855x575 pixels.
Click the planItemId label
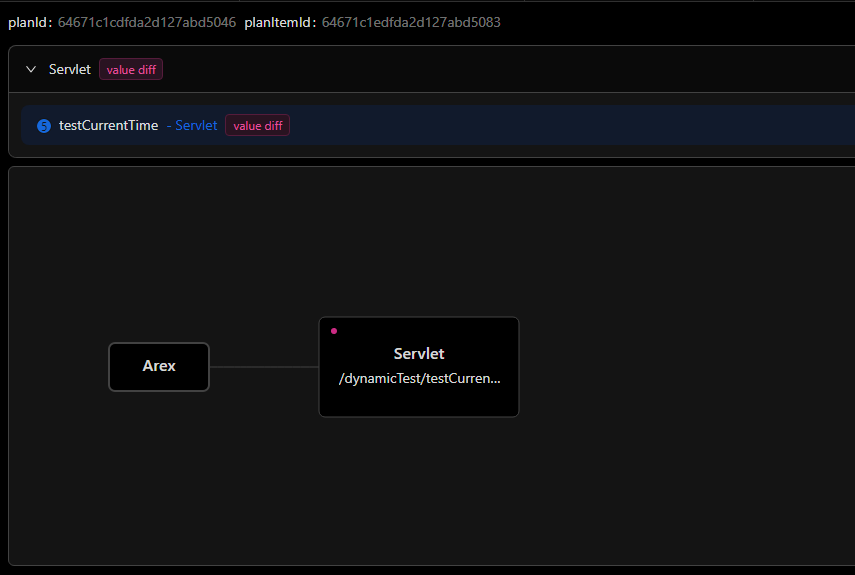[280, 22]
